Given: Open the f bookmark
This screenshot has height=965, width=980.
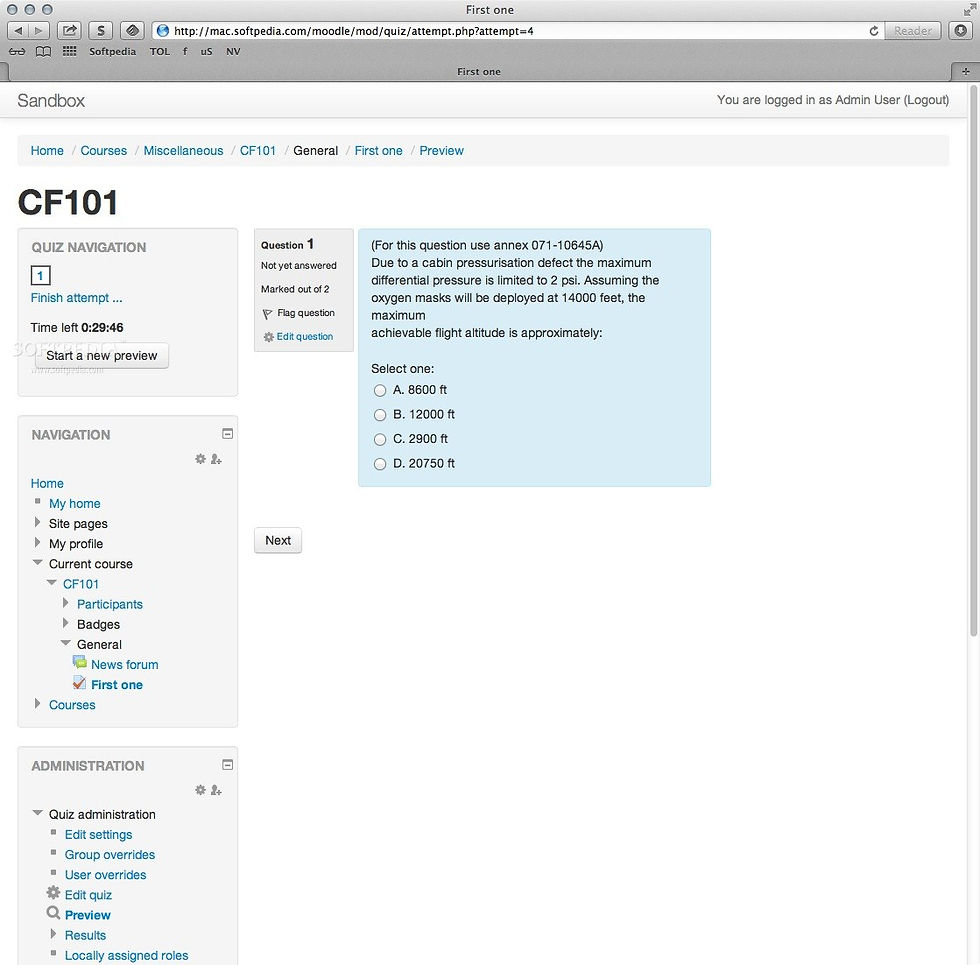Looking at the screenshot, I should click(185, 51).
